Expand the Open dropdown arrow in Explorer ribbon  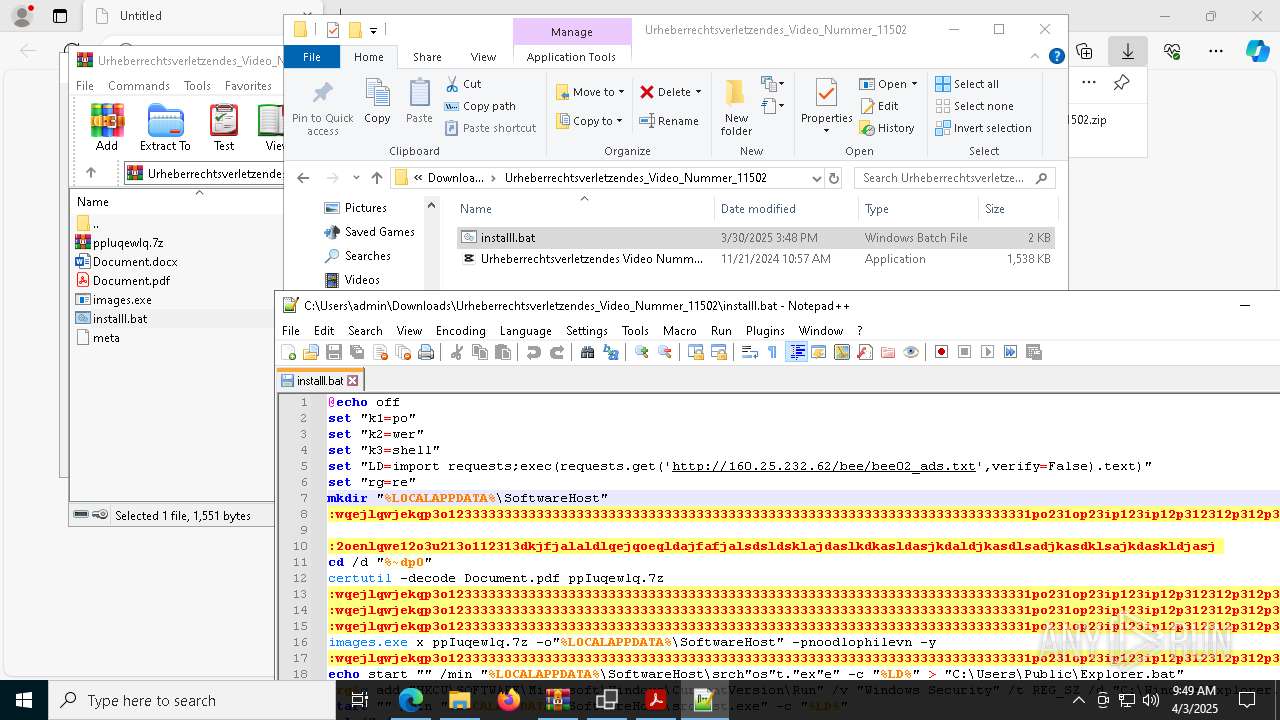coord(913,84)
